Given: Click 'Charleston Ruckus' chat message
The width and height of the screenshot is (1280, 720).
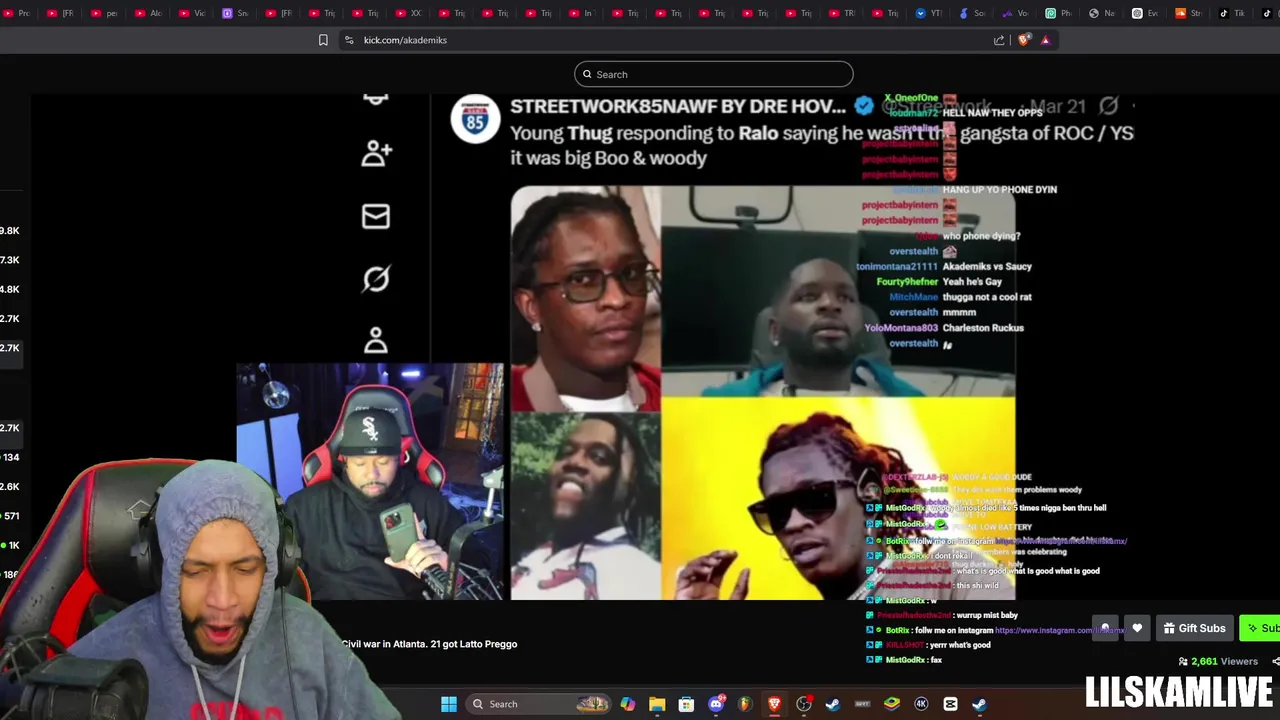Looking at the screenshot, I should pos(983,328).
